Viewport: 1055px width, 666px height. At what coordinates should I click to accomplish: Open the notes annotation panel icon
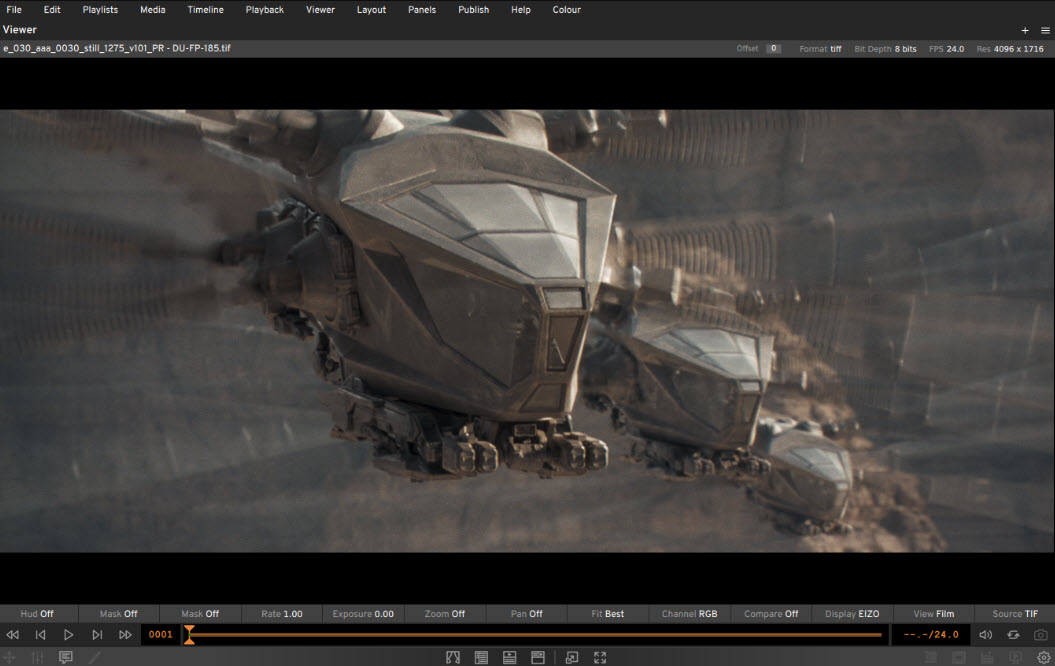pyautogui.click(x=66, y=657)
